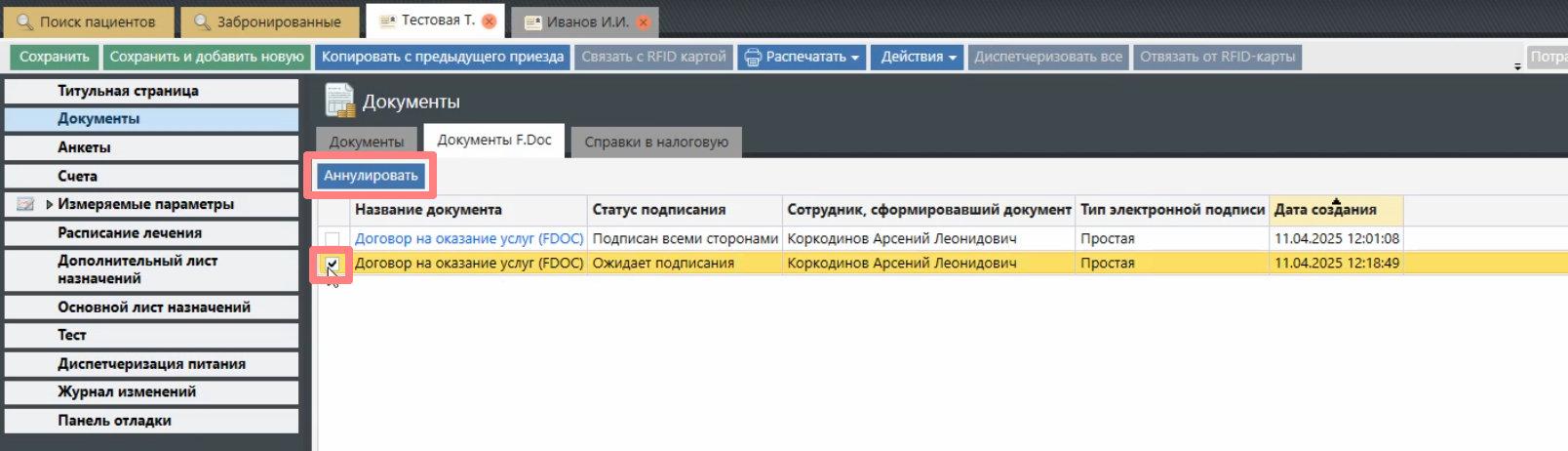
Task: Click the printer icon on Распечатать
Action: tap(753, 58)
